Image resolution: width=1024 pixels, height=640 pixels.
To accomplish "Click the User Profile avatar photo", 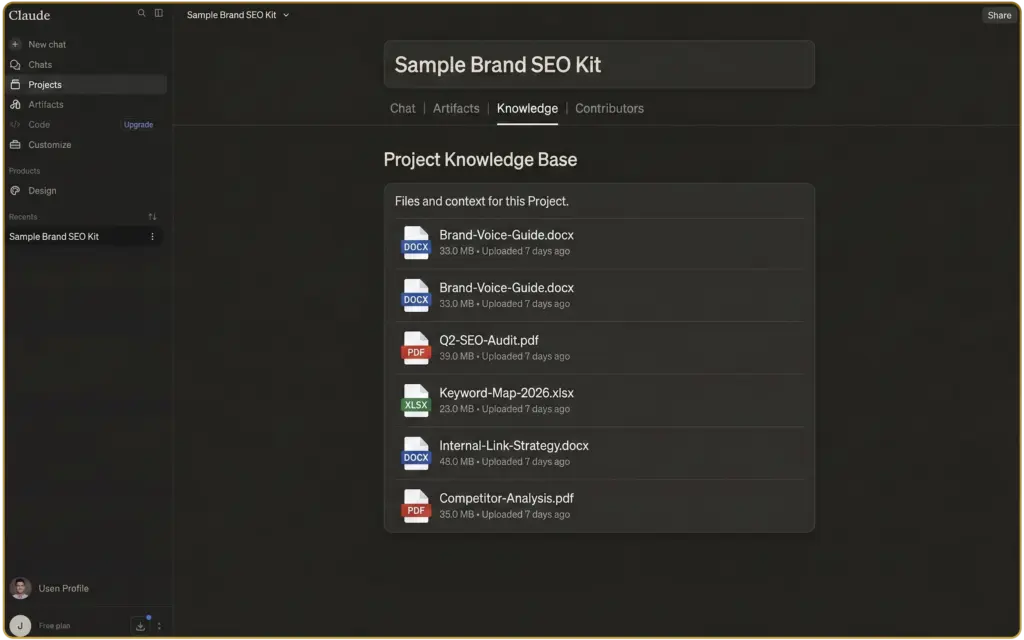I will pos(20,588).
